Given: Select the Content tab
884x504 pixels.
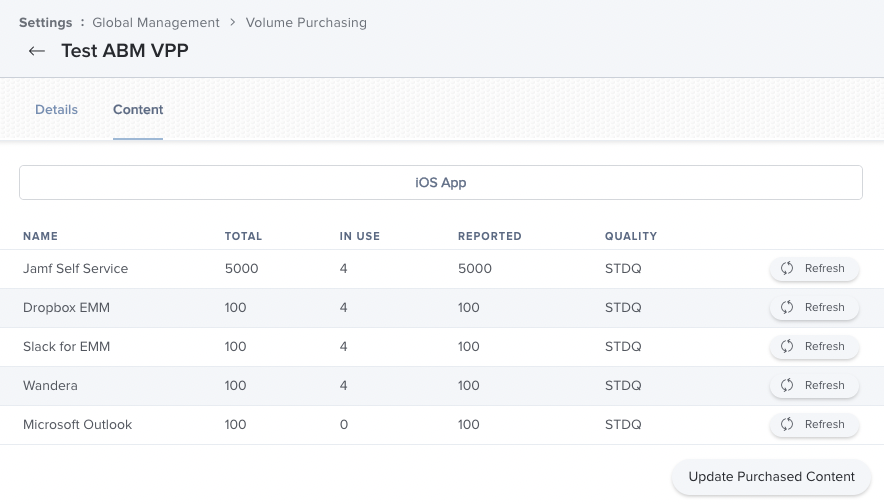Looking at the screenshot, I should (x=138, y=110).
